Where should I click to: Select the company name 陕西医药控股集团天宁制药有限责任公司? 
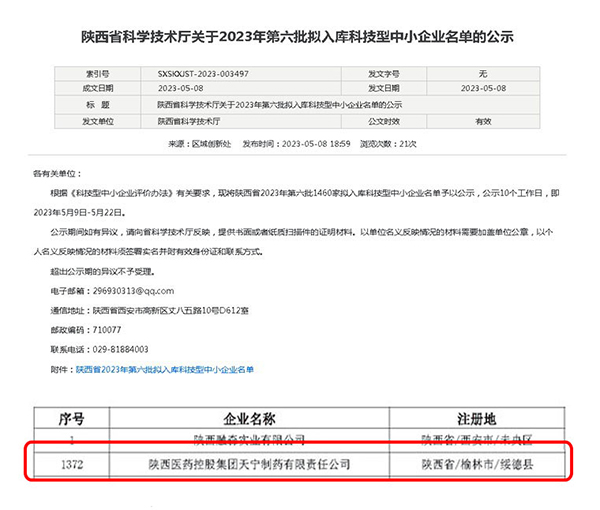(x=249, y=464)
